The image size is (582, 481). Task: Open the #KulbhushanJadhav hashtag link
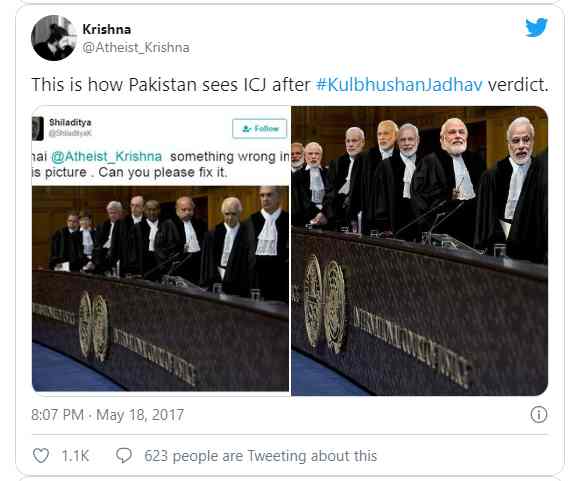click(x=399, y=85)
